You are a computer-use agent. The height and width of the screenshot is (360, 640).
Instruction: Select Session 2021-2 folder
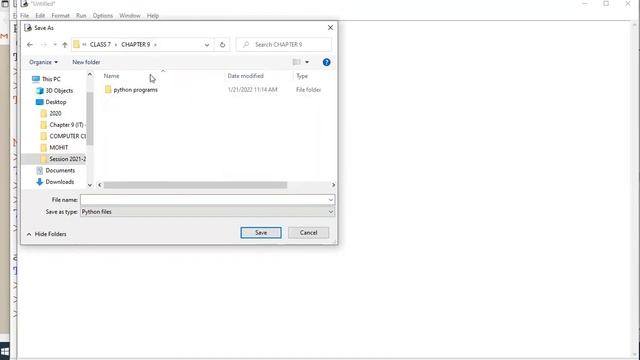point(67,159)
